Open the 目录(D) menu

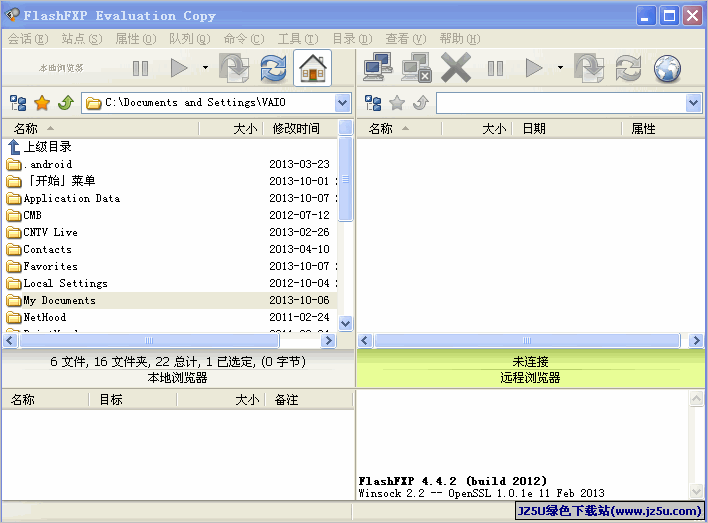click(353, 39)
